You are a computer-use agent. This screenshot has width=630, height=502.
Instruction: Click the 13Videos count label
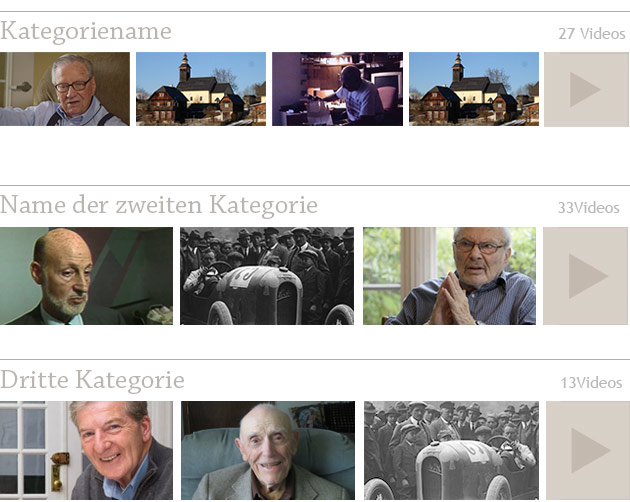tap(591, 383)
